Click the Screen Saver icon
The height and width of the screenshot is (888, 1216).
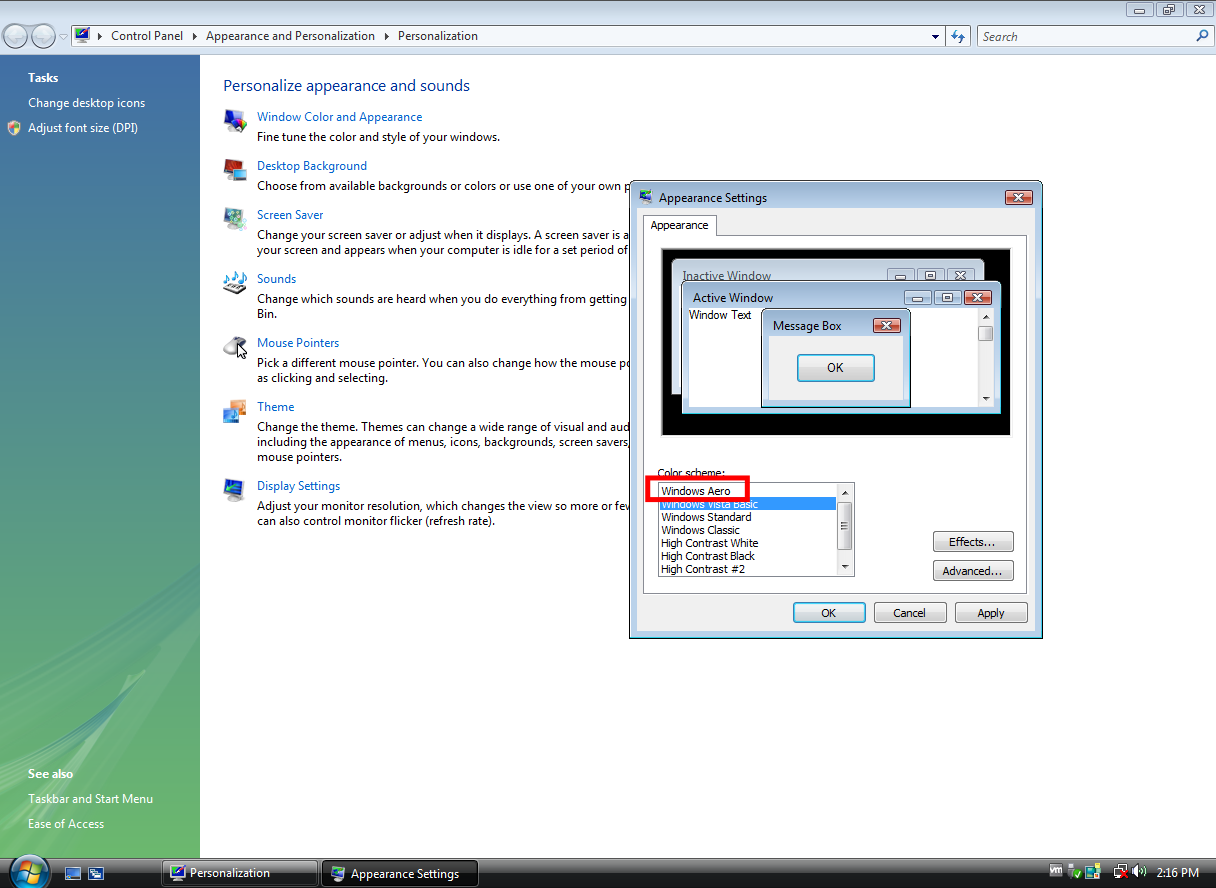point(235,219)
